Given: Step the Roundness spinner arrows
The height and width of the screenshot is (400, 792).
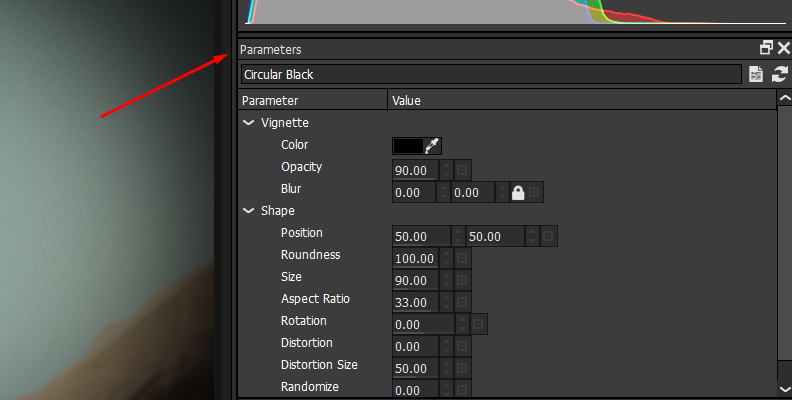Looking at the screenshot, I should [446, 259].
